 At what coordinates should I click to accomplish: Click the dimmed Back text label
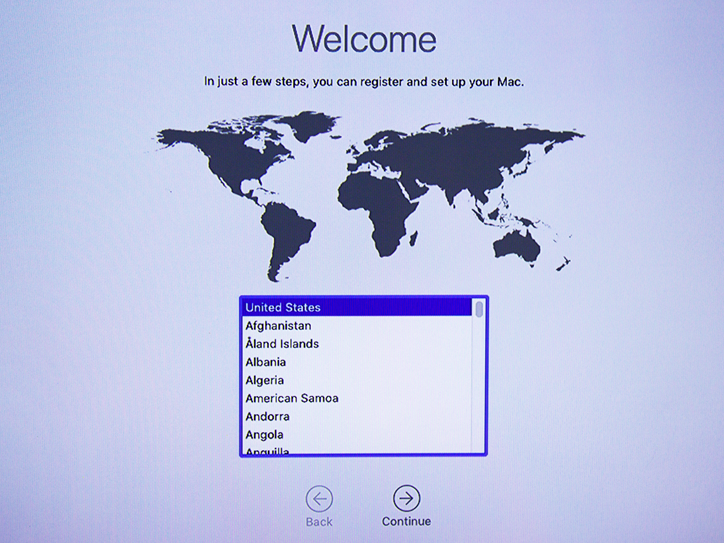(x=319, y=522)
